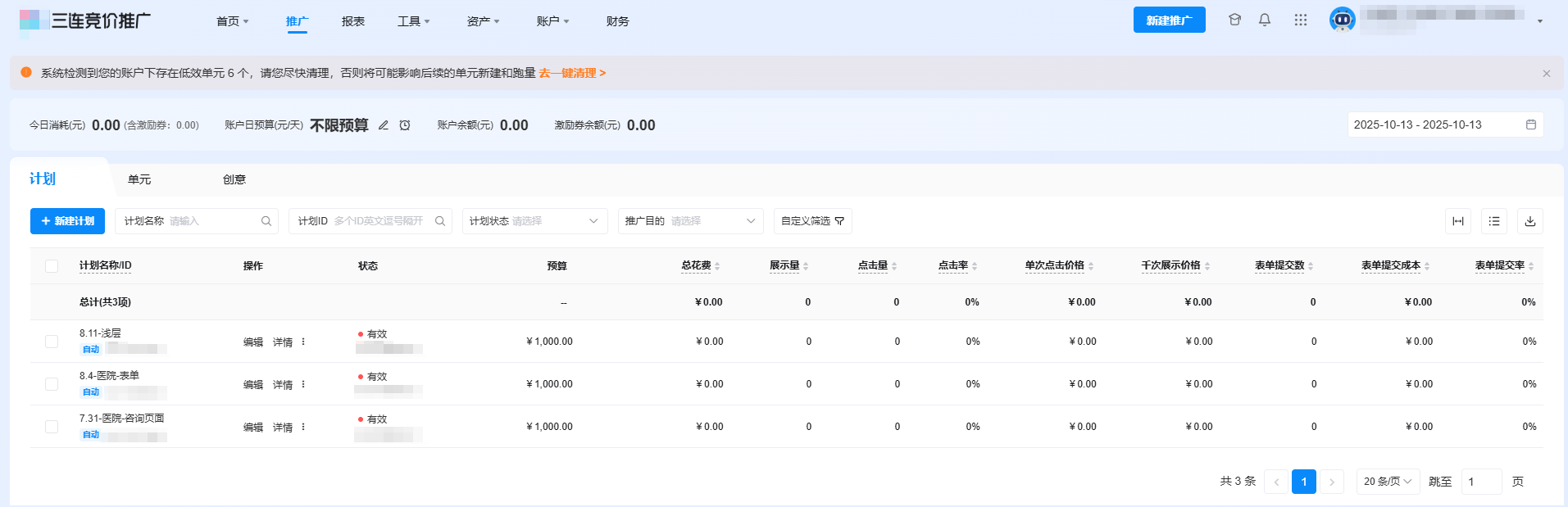Image resolution: width=1568 pixels, height=507 pixels.
Task: Open more options for plan 8.11-浅层
Action: click(x=303, y=342)
